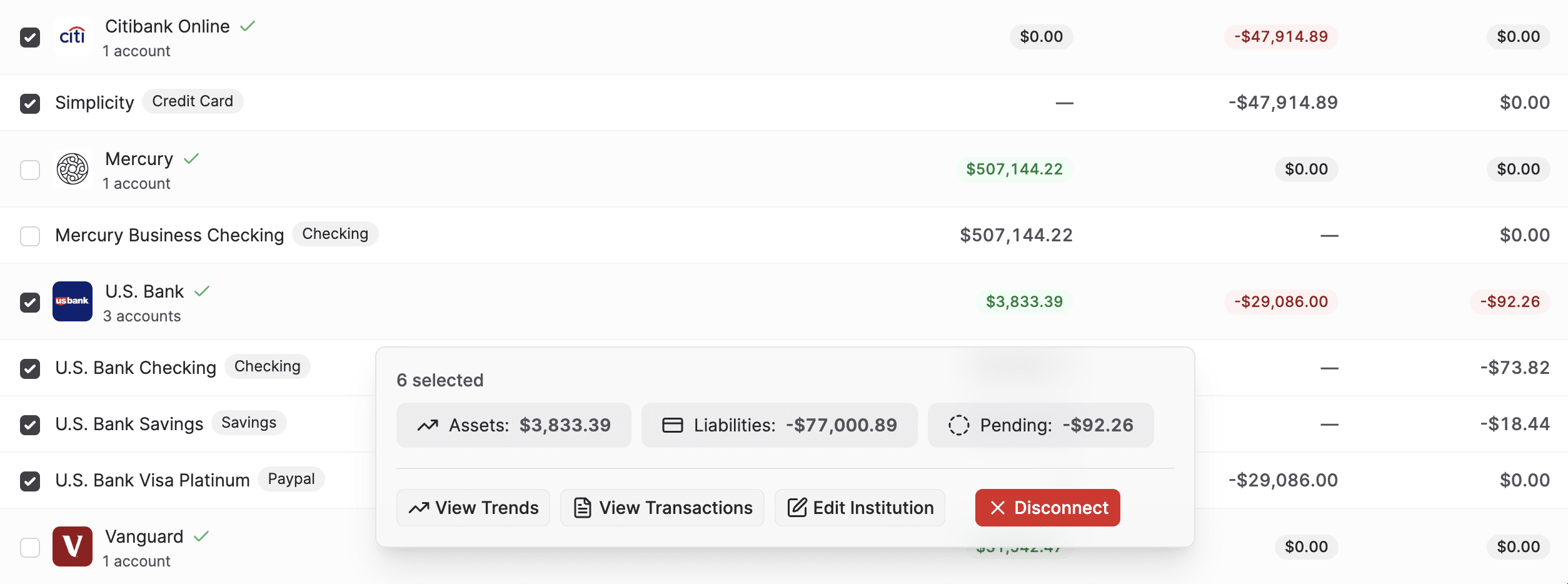
Task: Choose View Transactions from the selection menu
Action: pos(661,507)
